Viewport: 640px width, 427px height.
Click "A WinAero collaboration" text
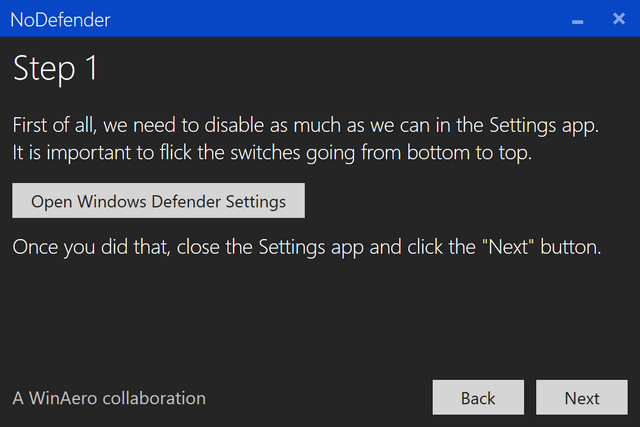tap(109, 398)
